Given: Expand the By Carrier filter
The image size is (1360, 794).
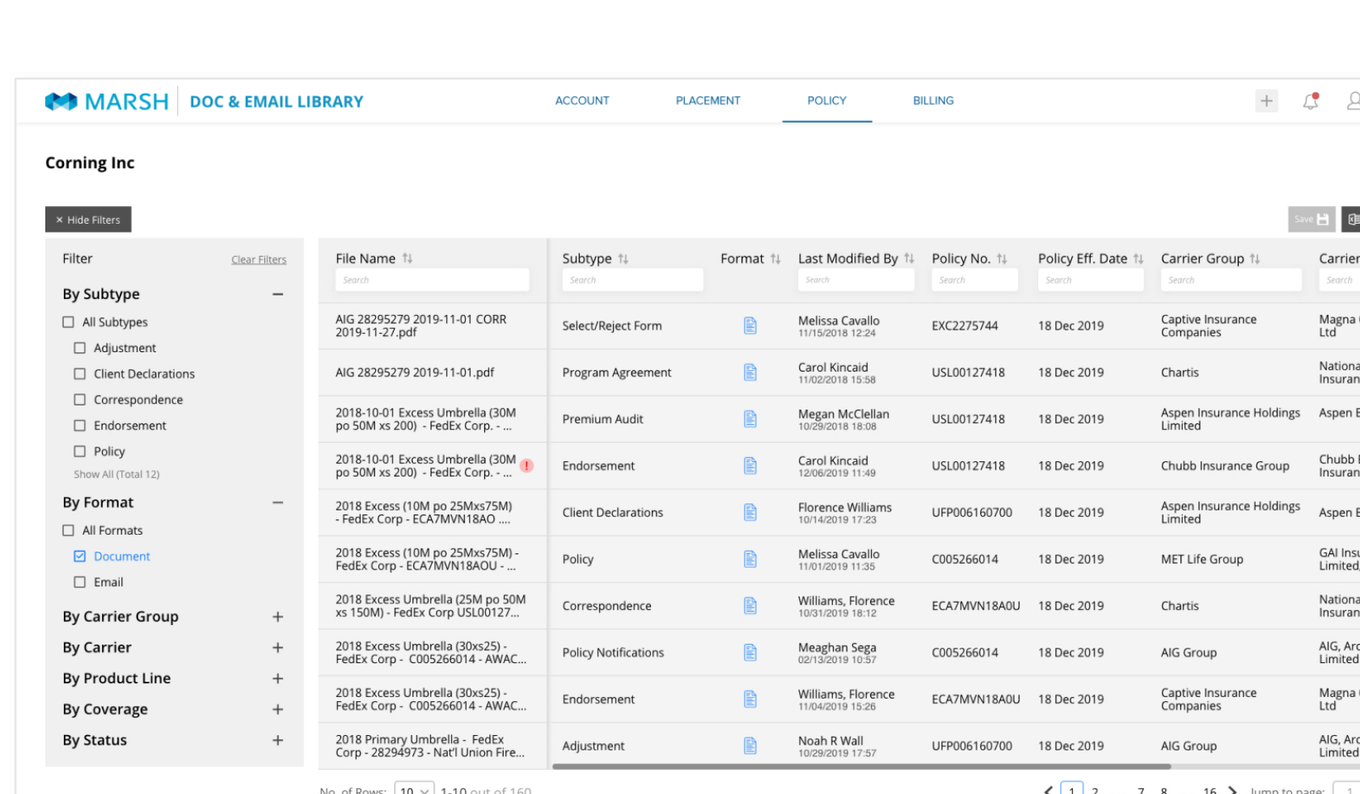Looking at the screenshot, I should pos(278,648).
